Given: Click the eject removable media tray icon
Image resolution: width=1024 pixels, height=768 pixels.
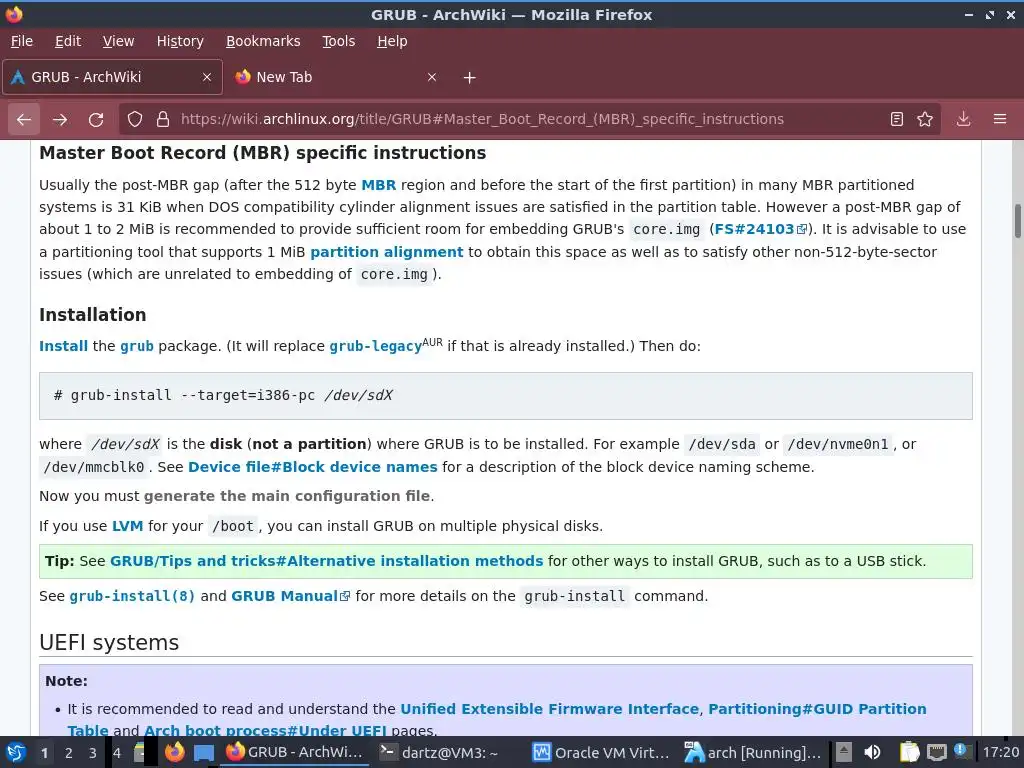Looking at the screenshot, I should pyautogui.click(x=844, y=752).
